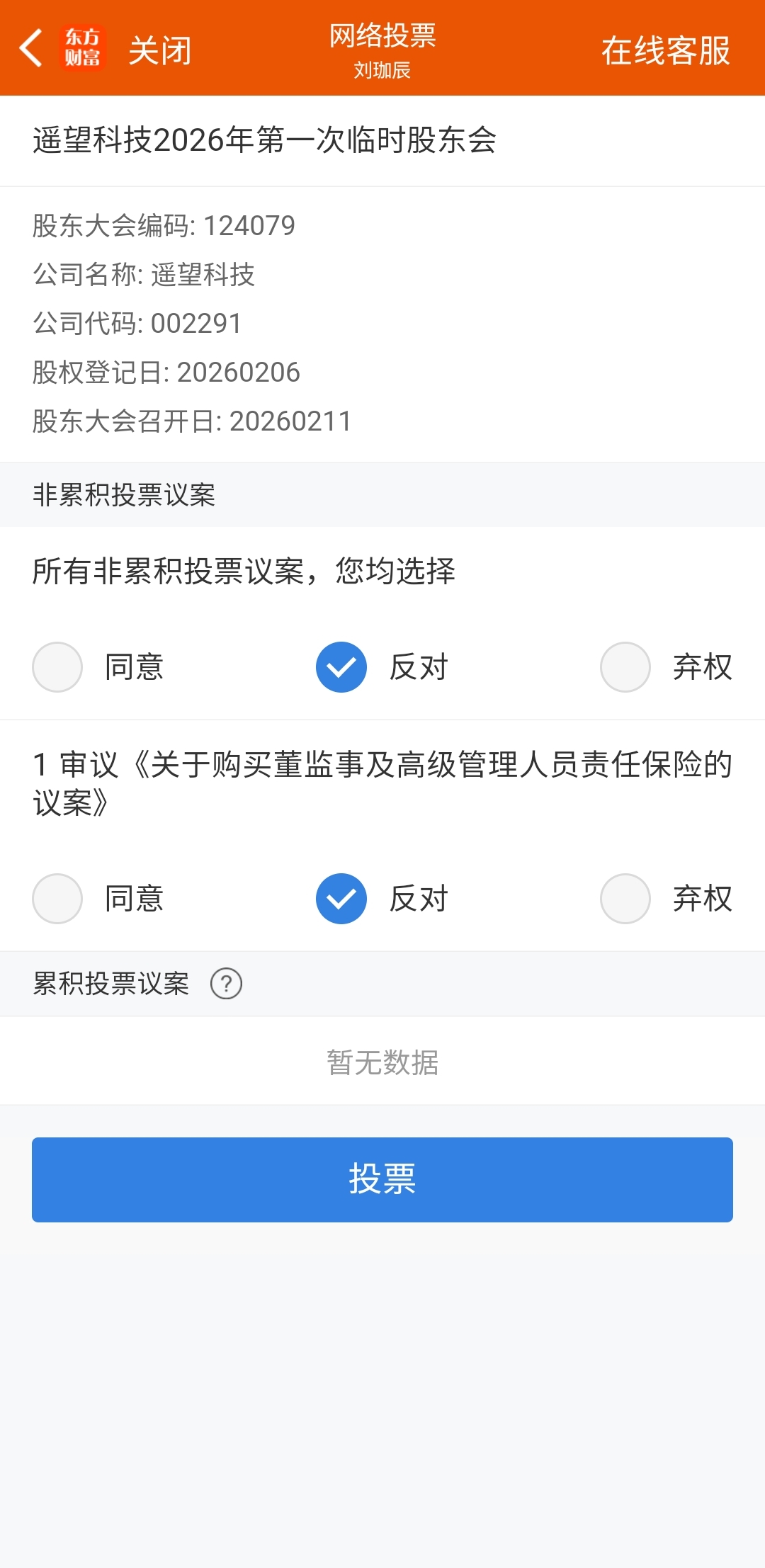Tap the 公司代码 002291 line
765x1568 pixels.
coord(137,324)
